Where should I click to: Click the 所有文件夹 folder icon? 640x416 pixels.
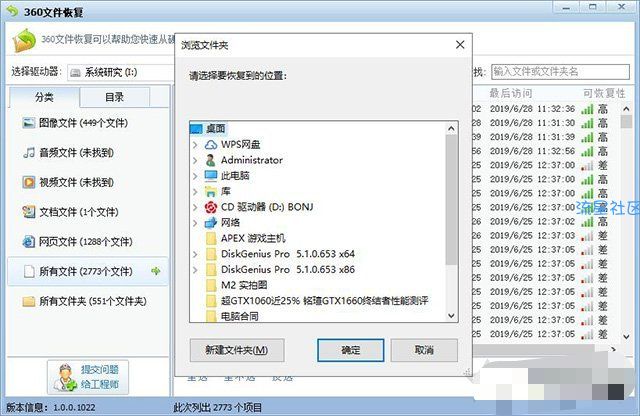pos(29,301)
